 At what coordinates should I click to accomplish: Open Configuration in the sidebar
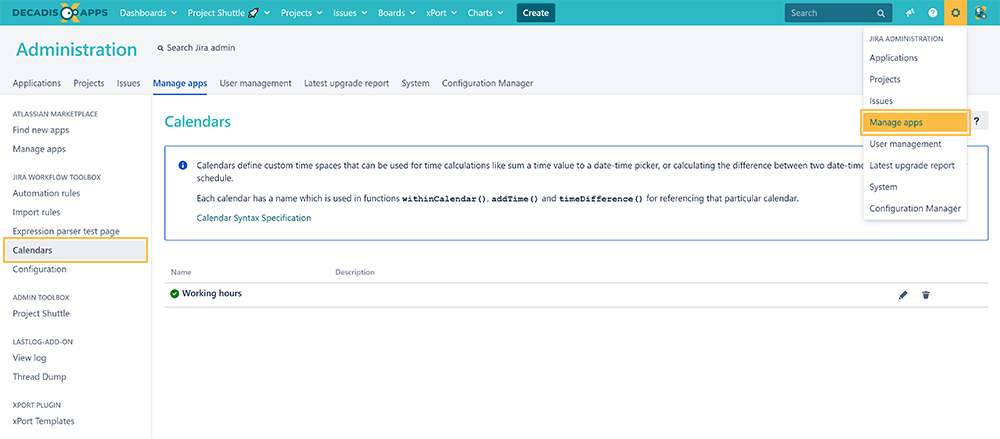(40, 269)
